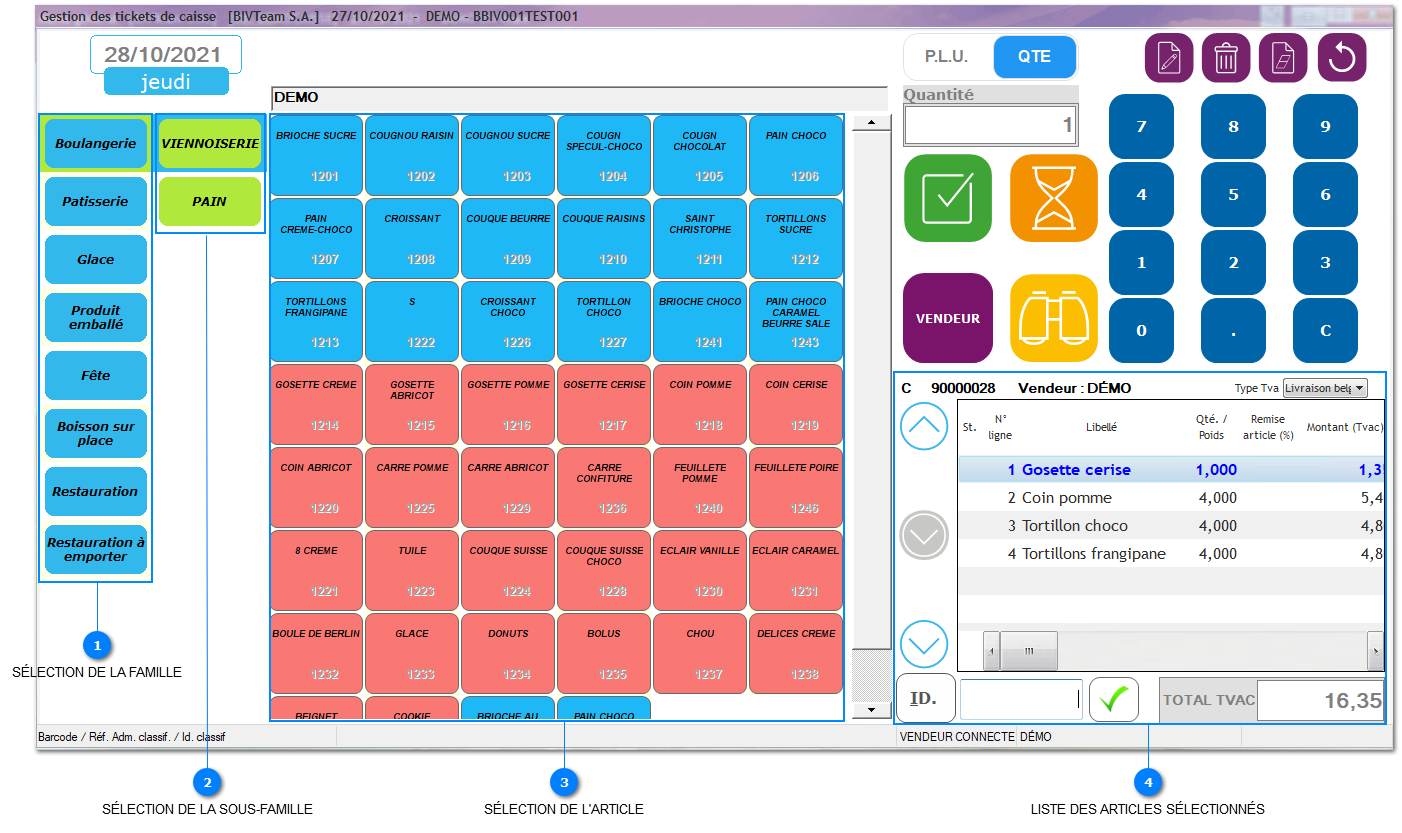The image size is (1402, 833).
Task: Click the ticket list horizontal scrollbar thumb
Action: click(x=1028, y=651)
